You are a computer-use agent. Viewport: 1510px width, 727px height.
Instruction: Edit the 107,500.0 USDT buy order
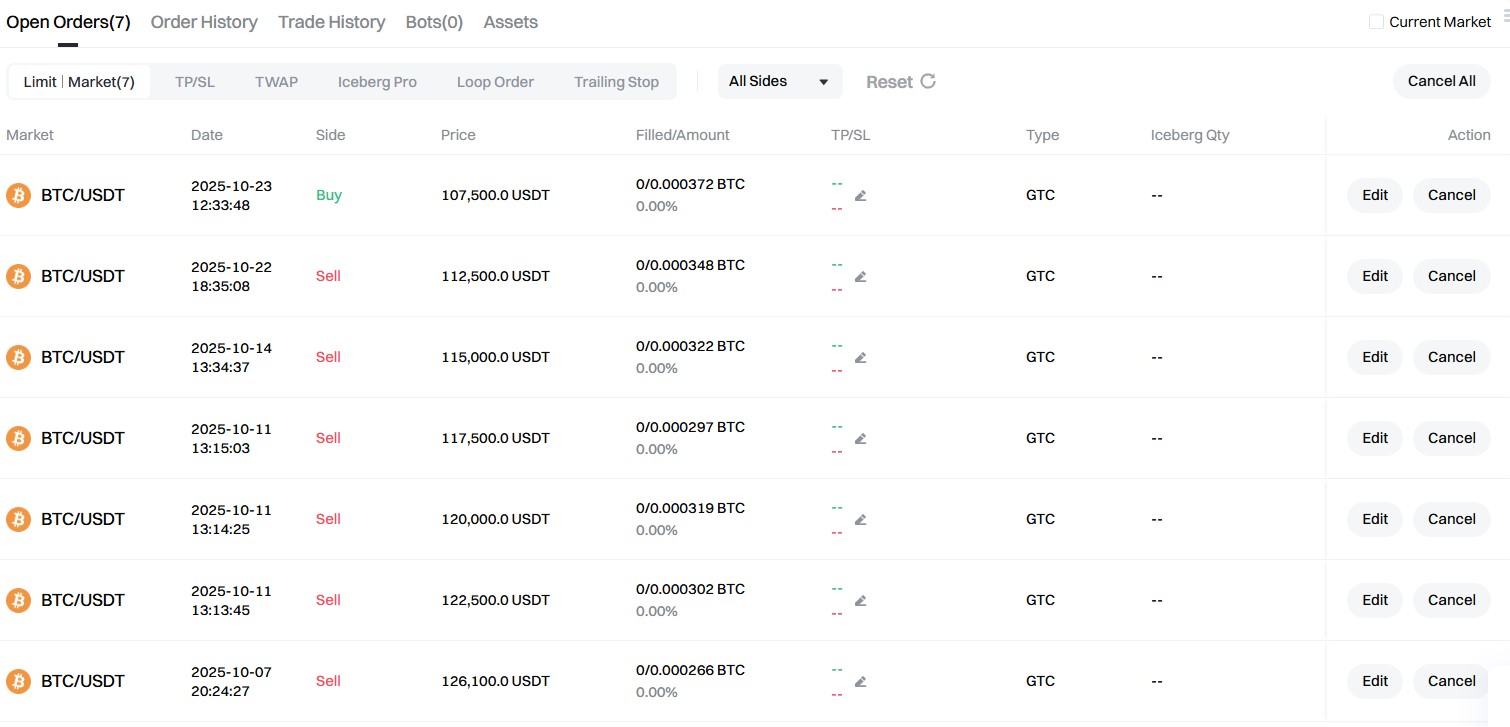(x=1374, y=195)
